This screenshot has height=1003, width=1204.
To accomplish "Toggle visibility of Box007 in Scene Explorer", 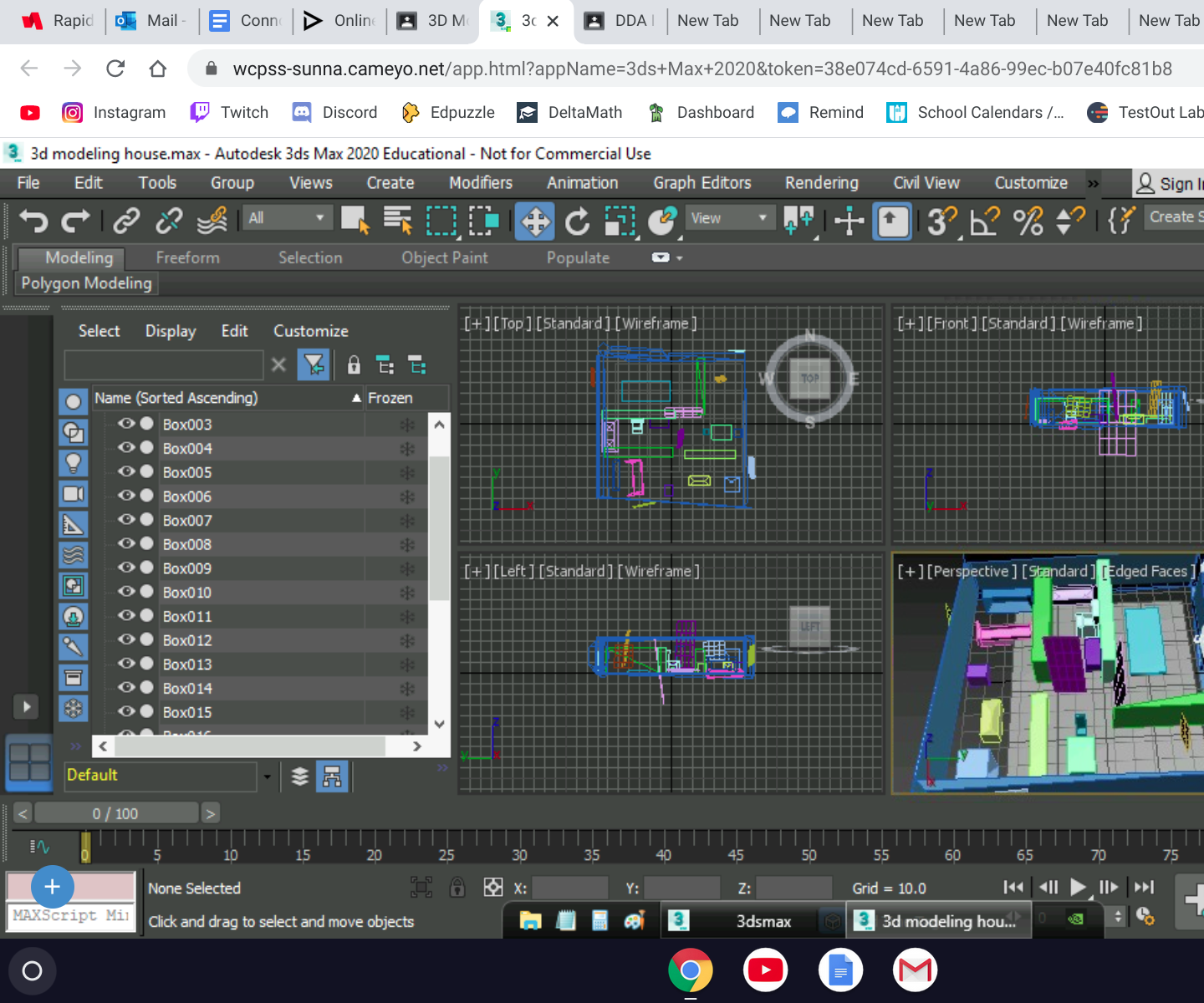I will coord(126,520).
